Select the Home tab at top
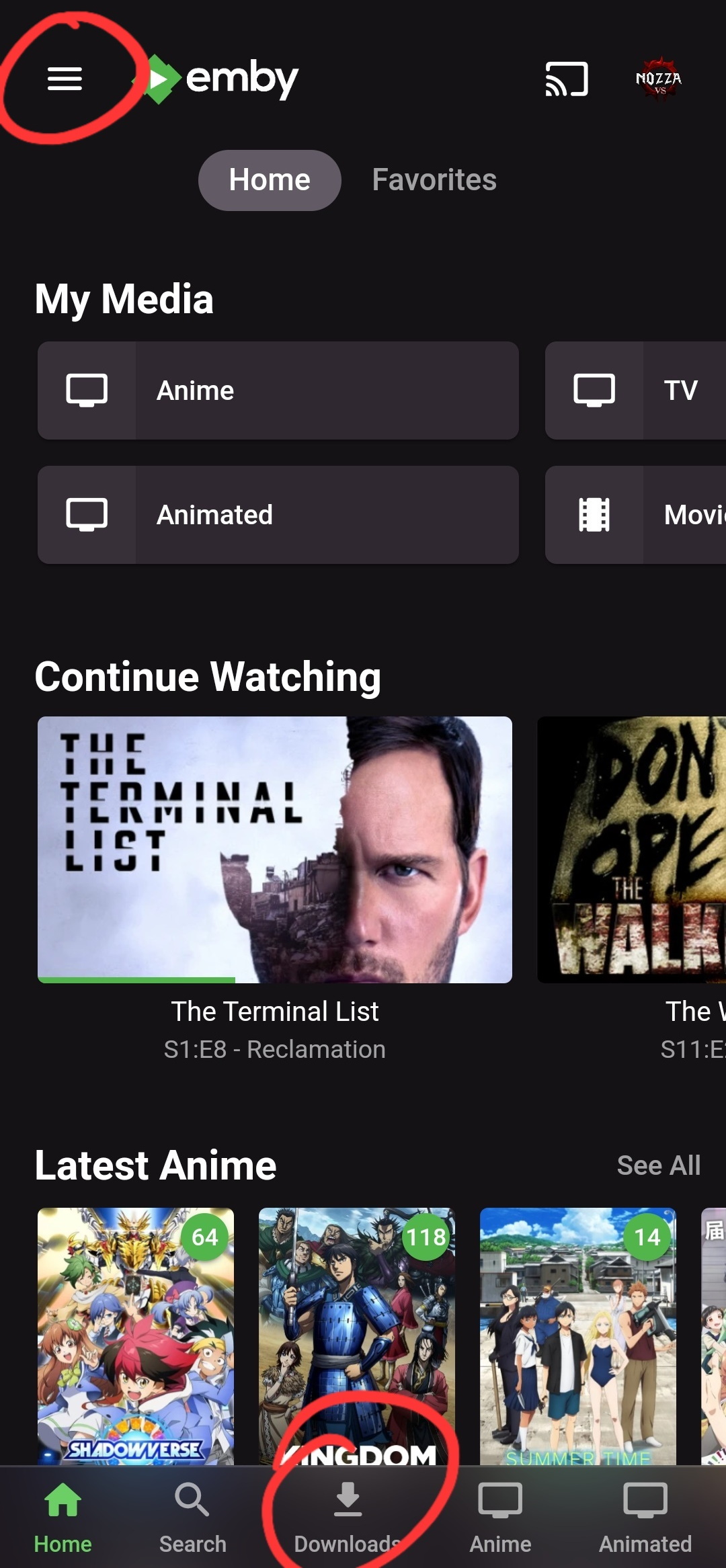Screen dimensions: 726x1568 click(270, 180)
